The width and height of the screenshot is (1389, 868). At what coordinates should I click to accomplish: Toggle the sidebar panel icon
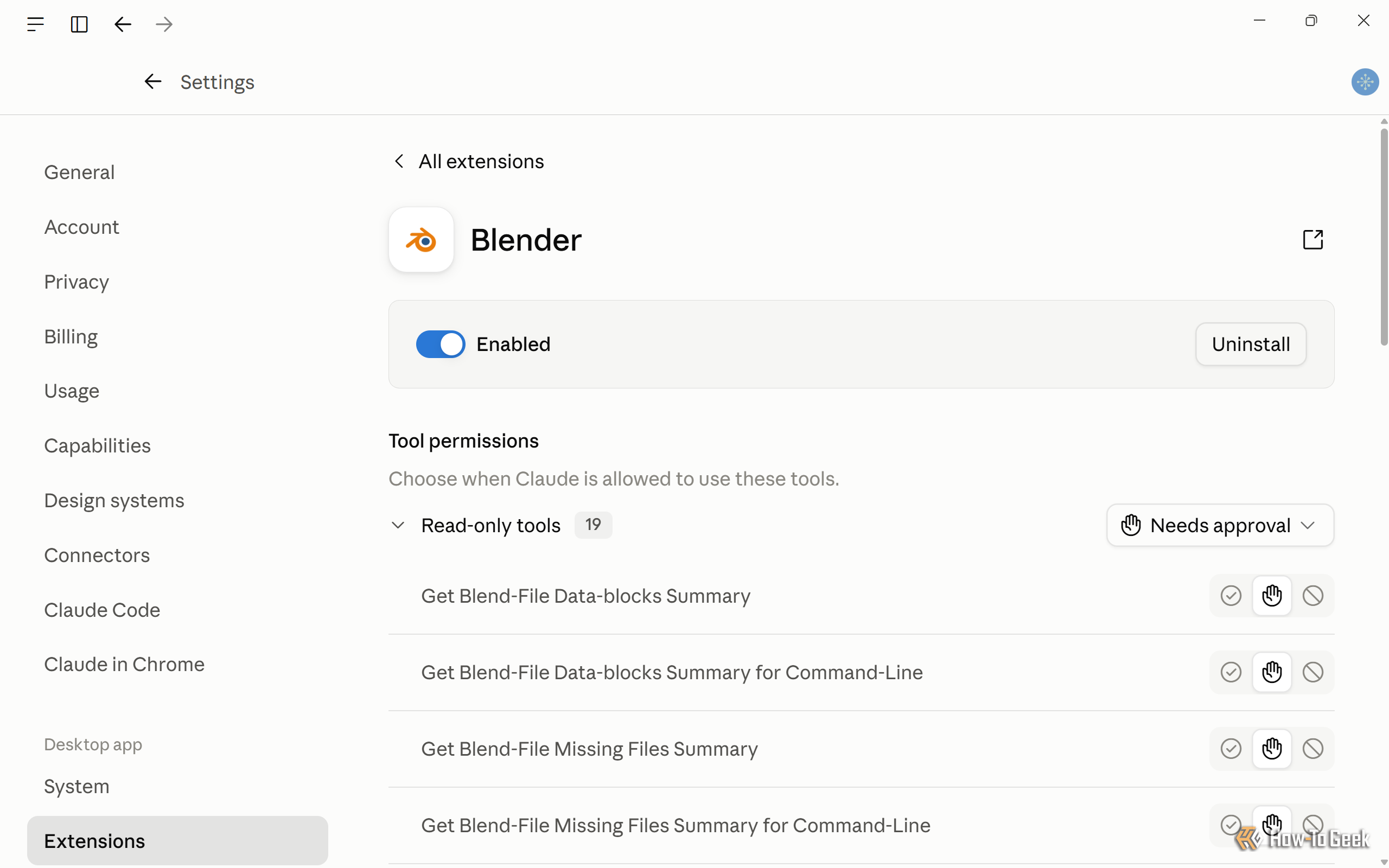coord(79,24)
